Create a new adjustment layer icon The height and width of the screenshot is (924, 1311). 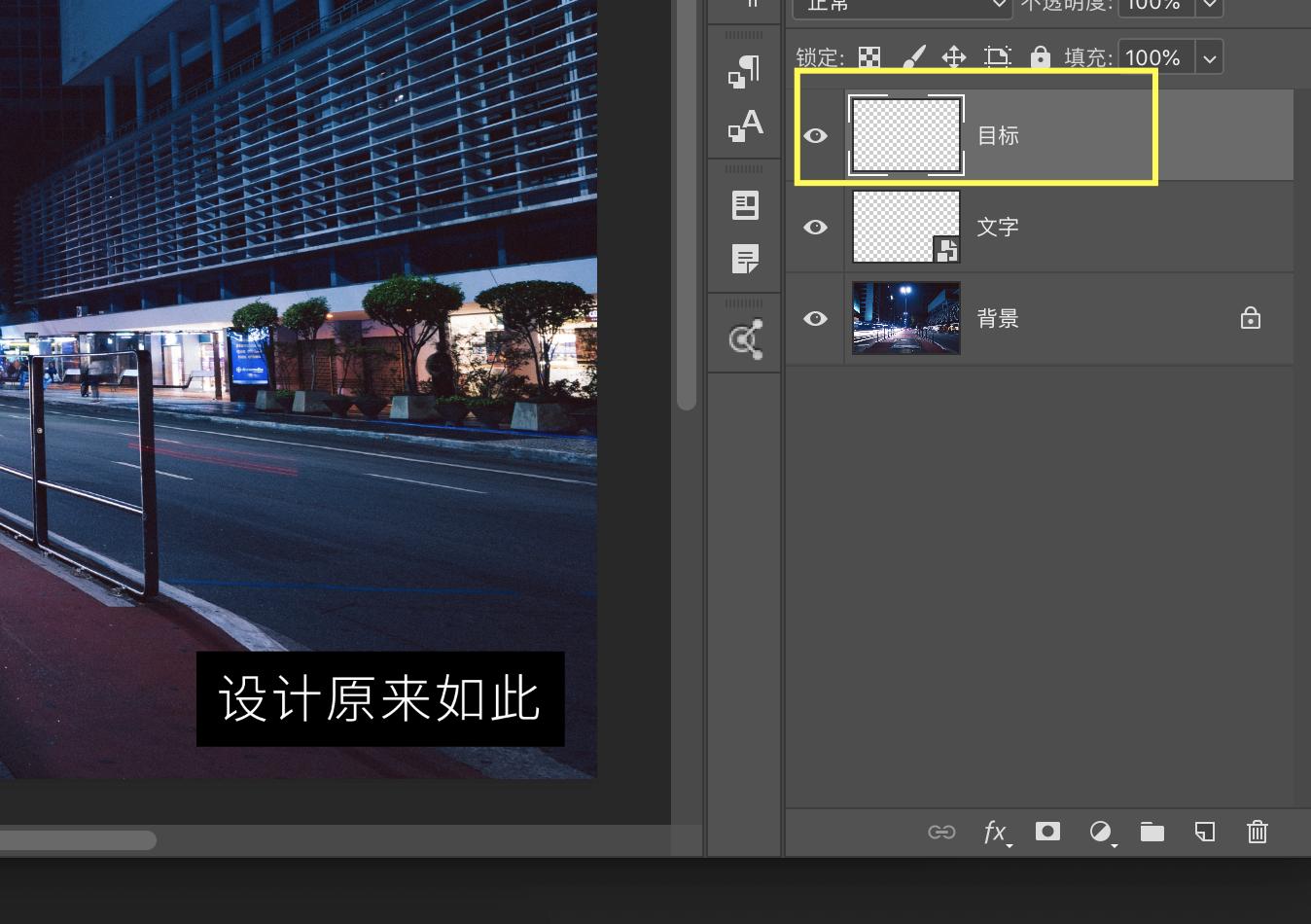click(1101, 832)
